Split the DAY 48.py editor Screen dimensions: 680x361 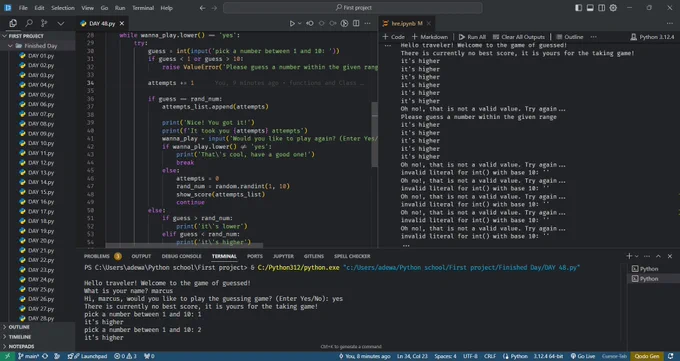pos(356,23)
